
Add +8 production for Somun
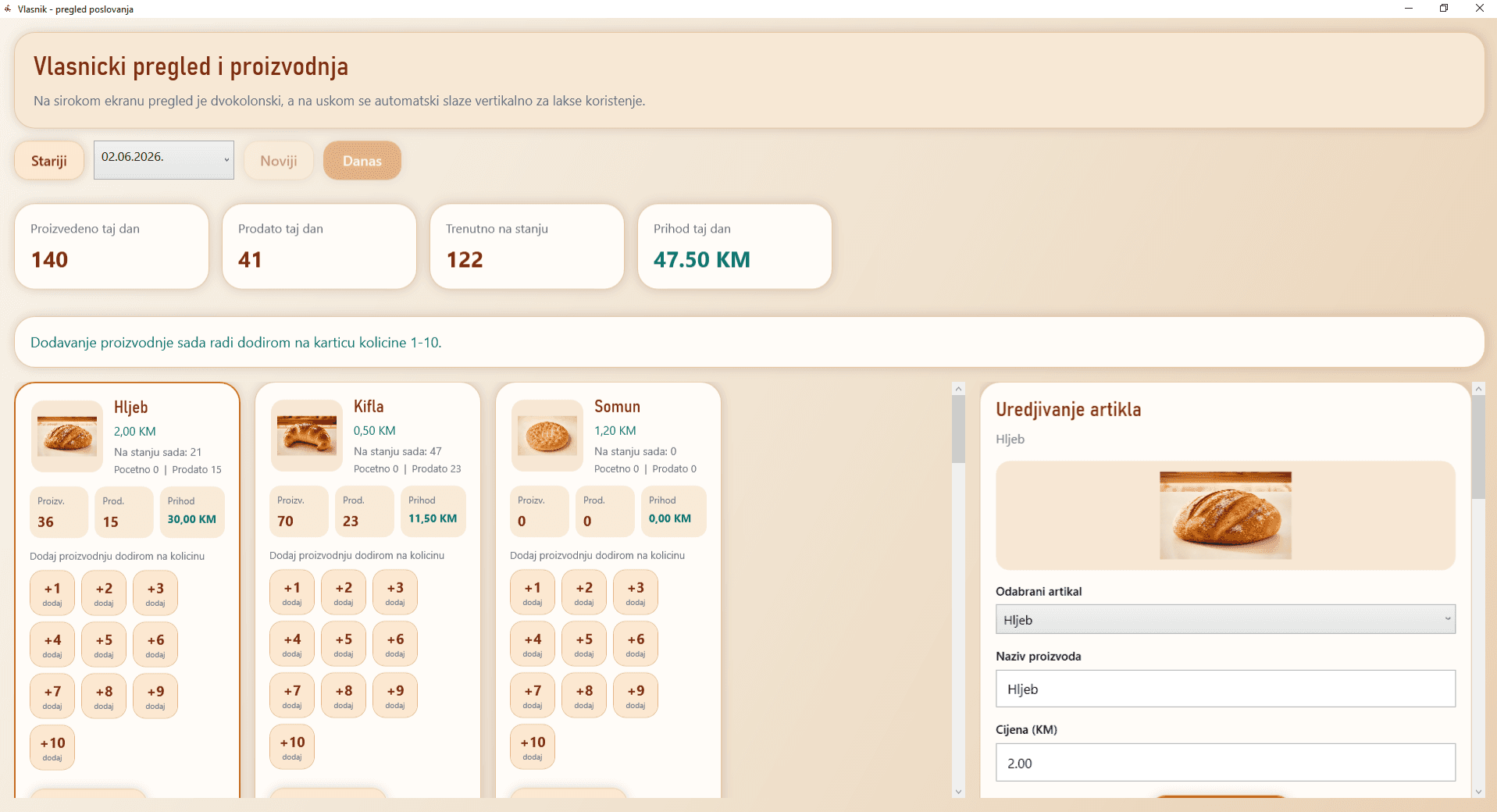tap(584, 696)
